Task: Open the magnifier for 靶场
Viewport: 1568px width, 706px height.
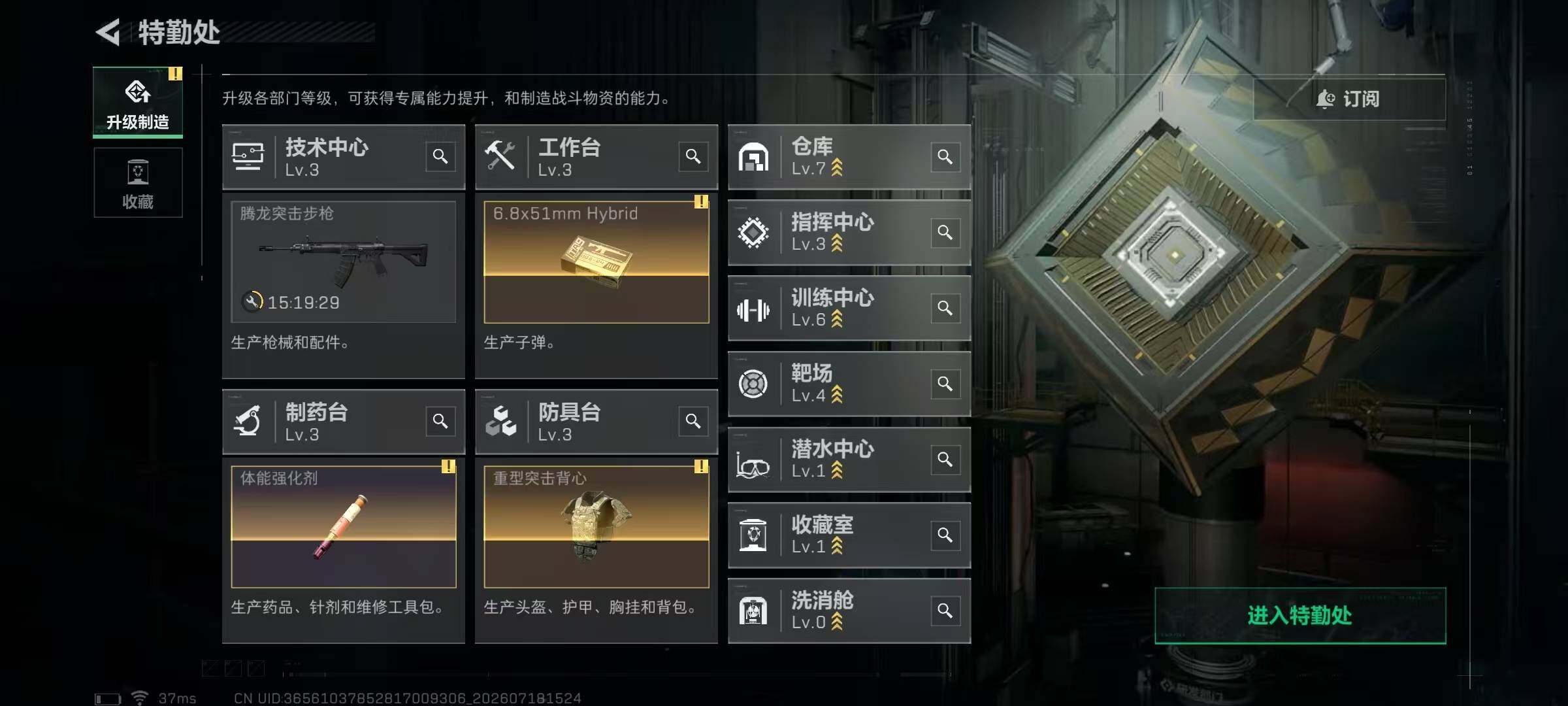Action: [945, 384]
